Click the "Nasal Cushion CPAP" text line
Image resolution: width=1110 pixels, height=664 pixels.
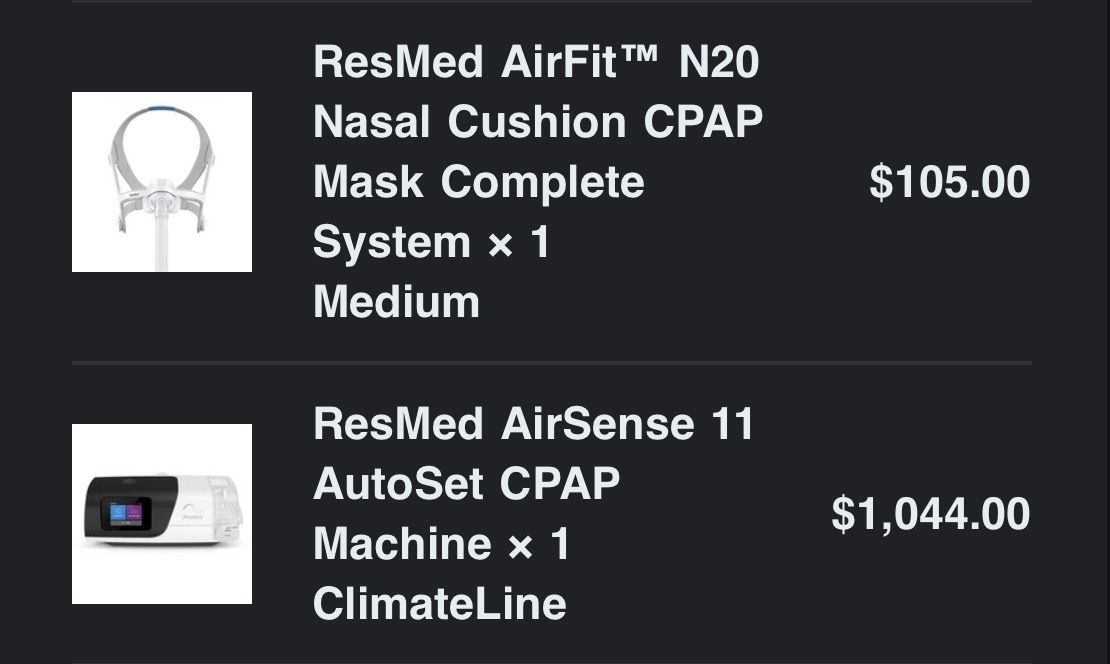[537, 122]
